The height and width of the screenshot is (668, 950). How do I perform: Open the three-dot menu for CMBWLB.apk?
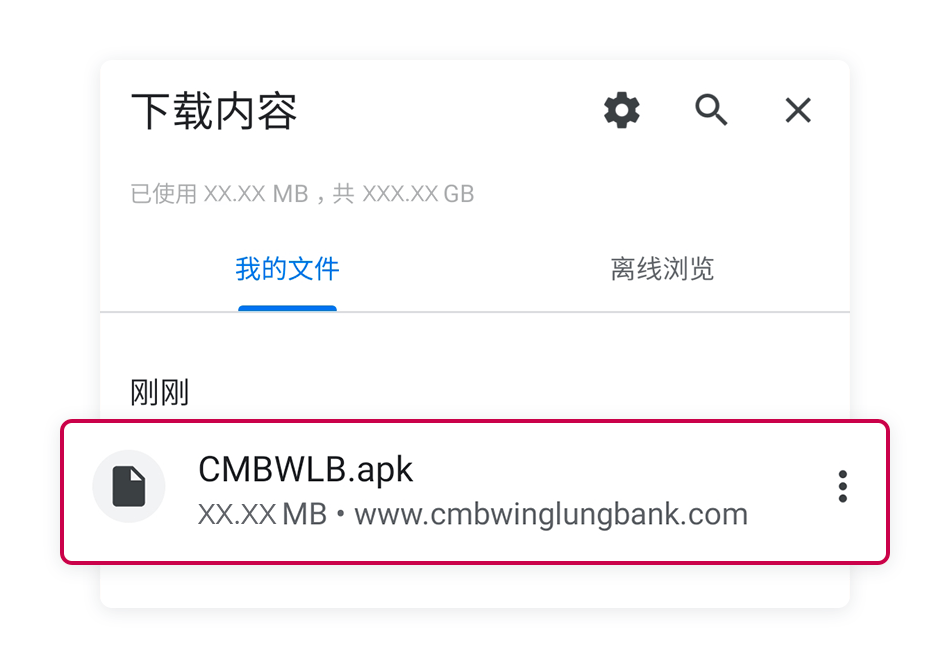tap(842, 486)
